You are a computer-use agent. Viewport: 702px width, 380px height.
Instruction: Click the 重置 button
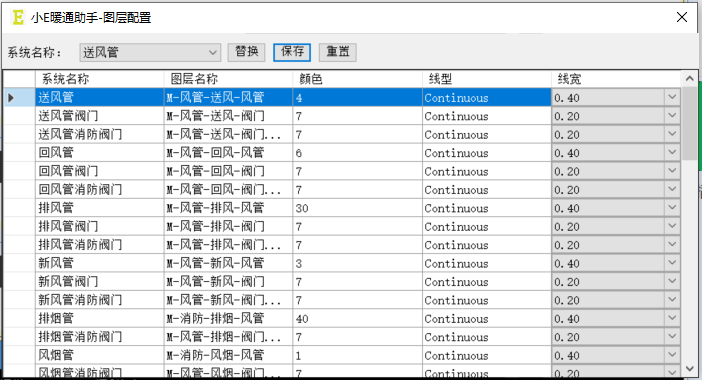point(338,52)
